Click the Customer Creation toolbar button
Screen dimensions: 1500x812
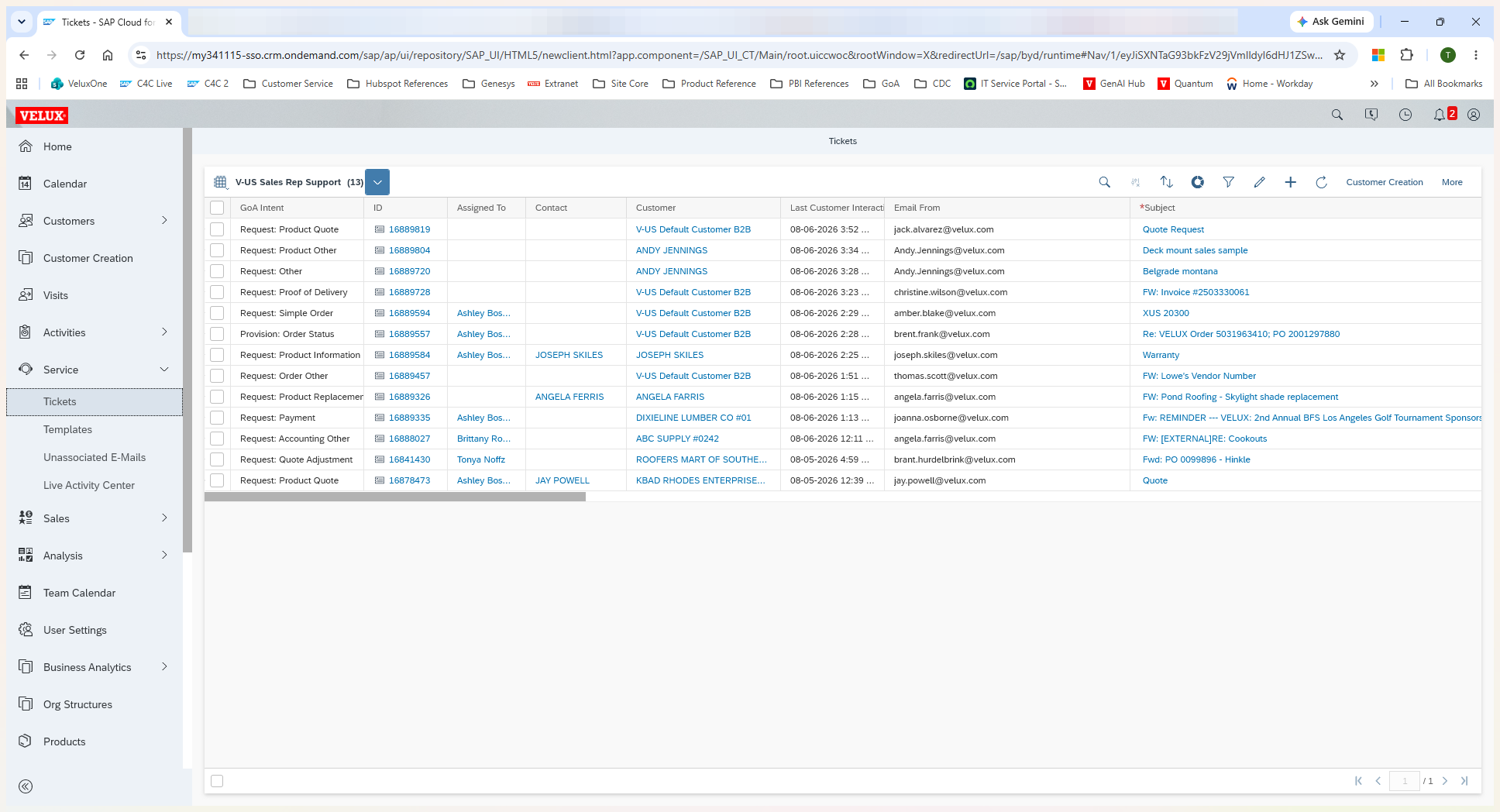click(1385, 182)
